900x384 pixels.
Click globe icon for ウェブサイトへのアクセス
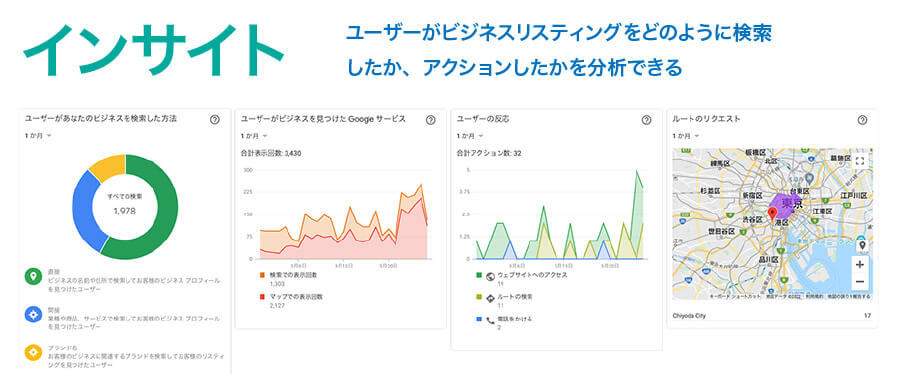(490, 276)
